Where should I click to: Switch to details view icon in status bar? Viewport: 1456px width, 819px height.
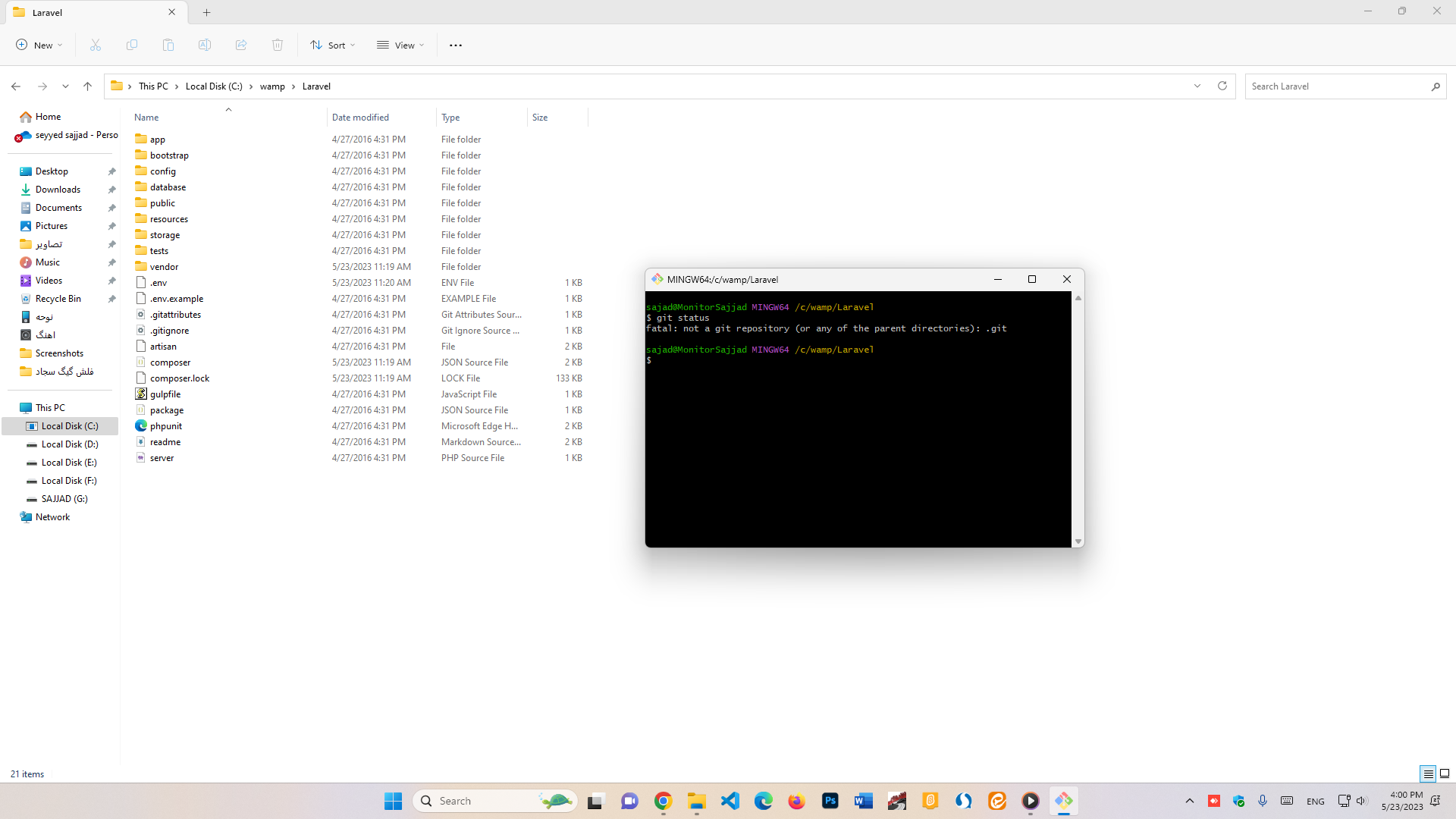[1428, 774]
